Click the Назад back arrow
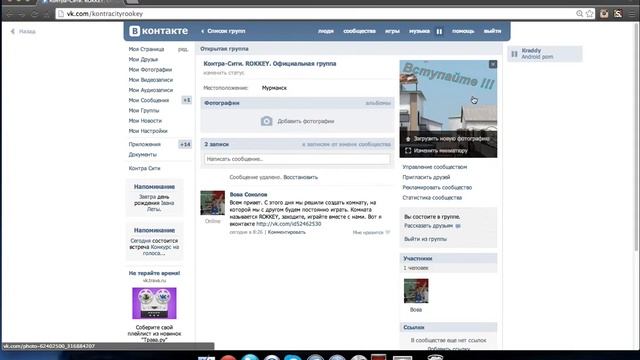This screenshot has height=360, width=640. click(13, 31)
